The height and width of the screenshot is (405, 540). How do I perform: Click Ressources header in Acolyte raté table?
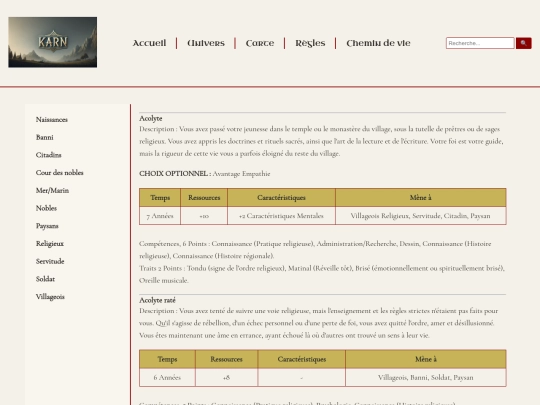[226, 359]
